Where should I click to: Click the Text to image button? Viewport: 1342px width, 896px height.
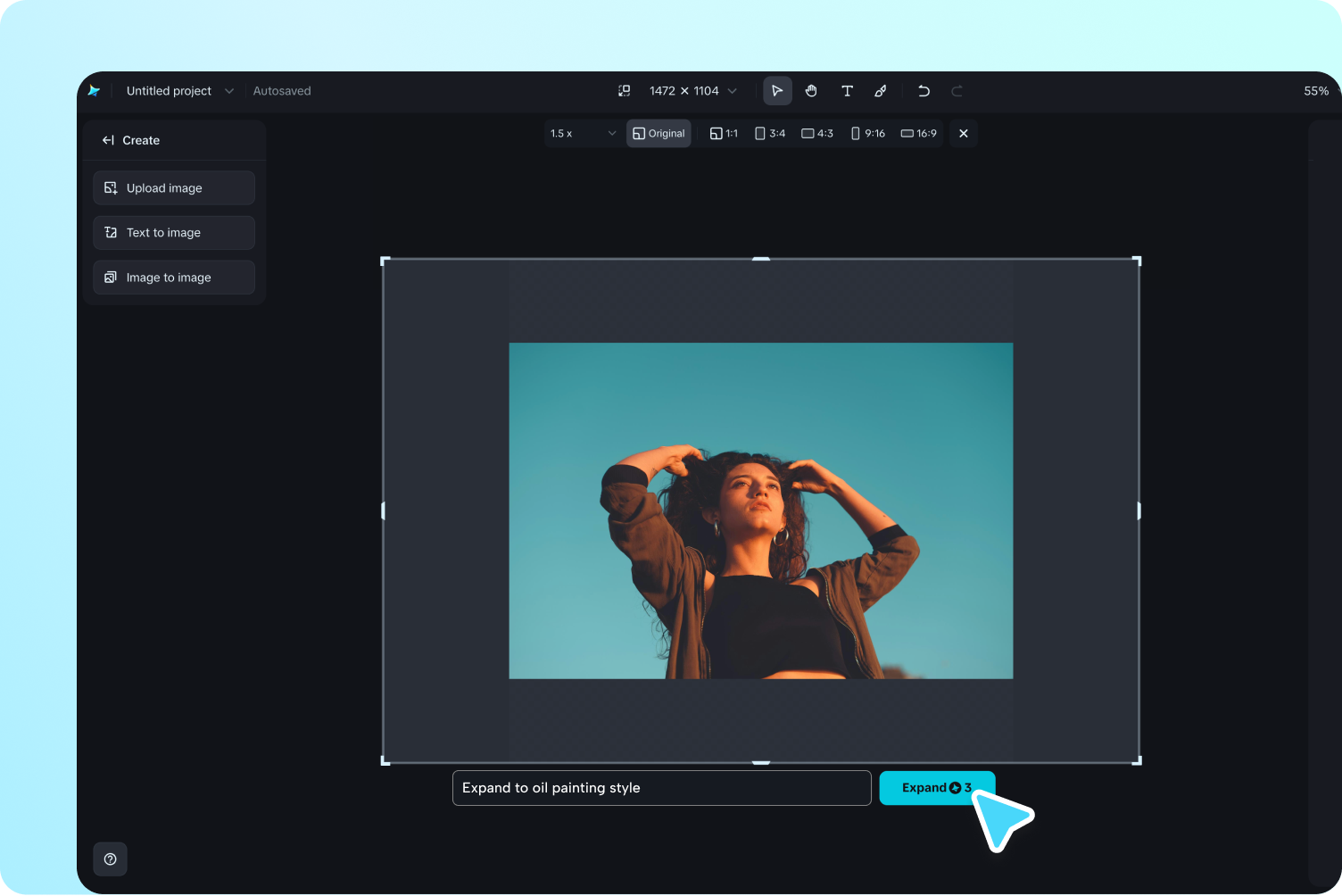(174, 233)
